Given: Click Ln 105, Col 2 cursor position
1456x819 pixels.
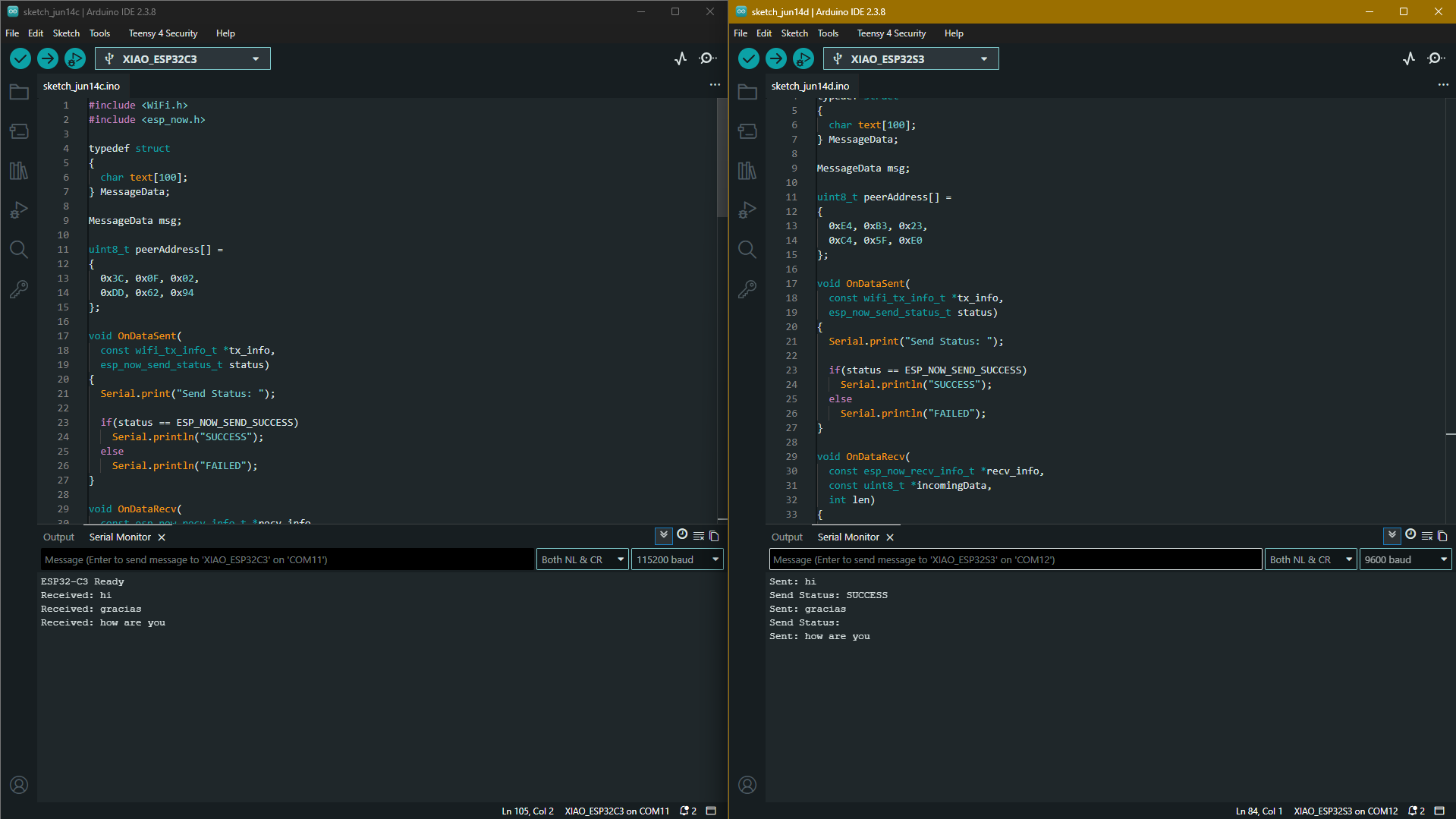Looking at the screenshot, I should pyautogui.click(x=527, y=811).
